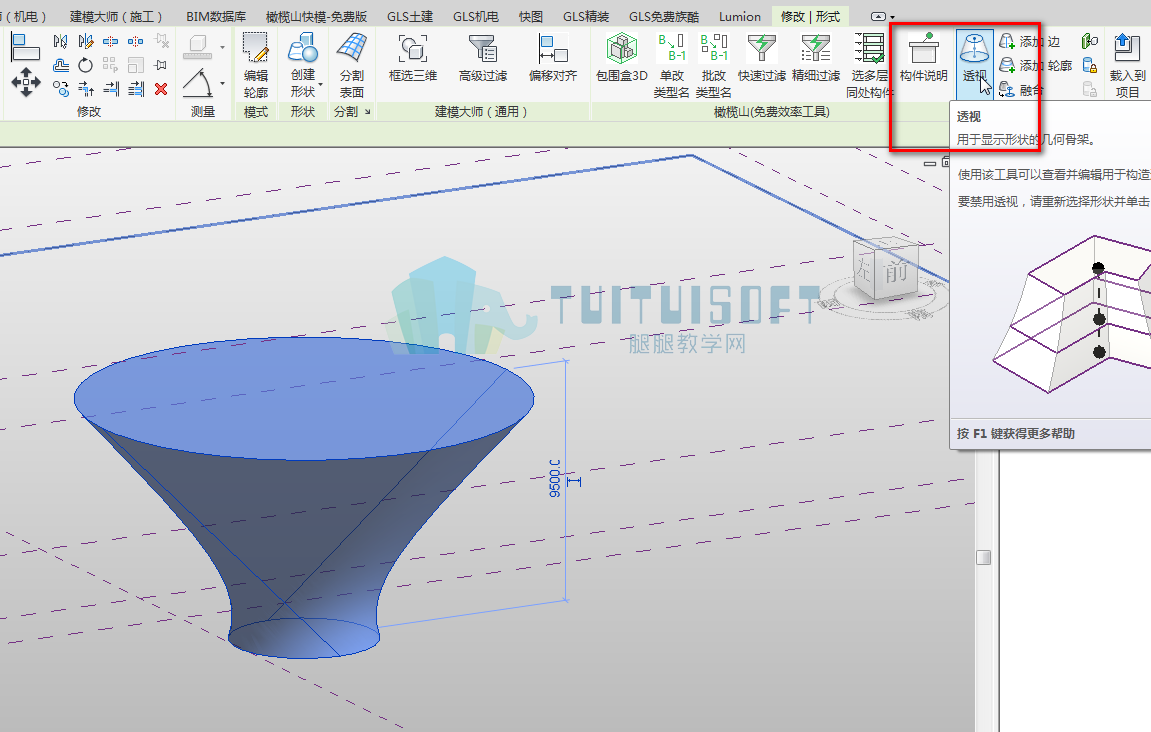The image size is (1151, 732).
Task: Select the Copy tool in the 修改 panel
Action: pos(61,89)
